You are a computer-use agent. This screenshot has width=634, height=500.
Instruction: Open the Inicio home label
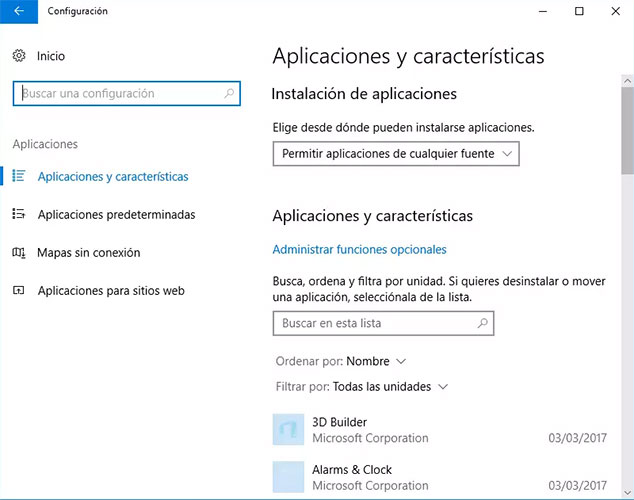tap(51, 56)
